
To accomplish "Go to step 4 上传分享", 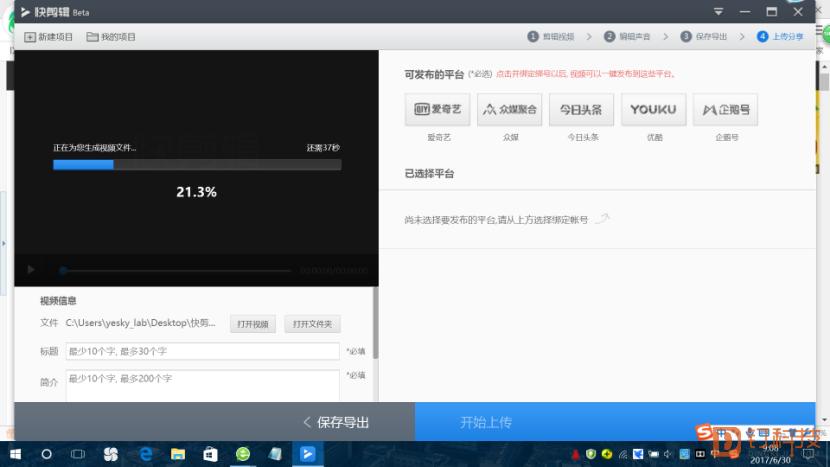I will click(780, 37).
